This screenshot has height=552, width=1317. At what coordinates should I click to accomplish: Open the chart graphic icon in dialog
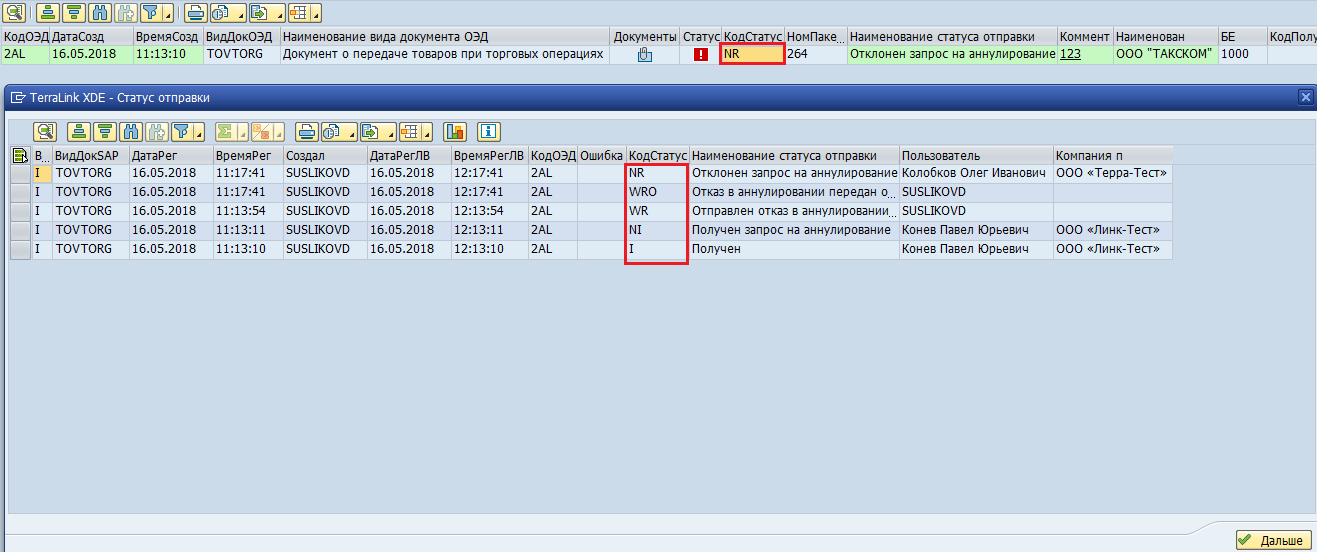[455, 132]
